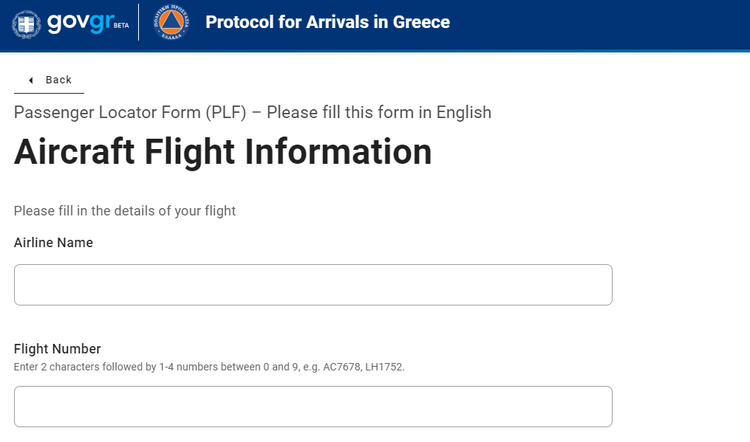
Task: Click the 'Flight Number' field label
Action: point(57,349)
